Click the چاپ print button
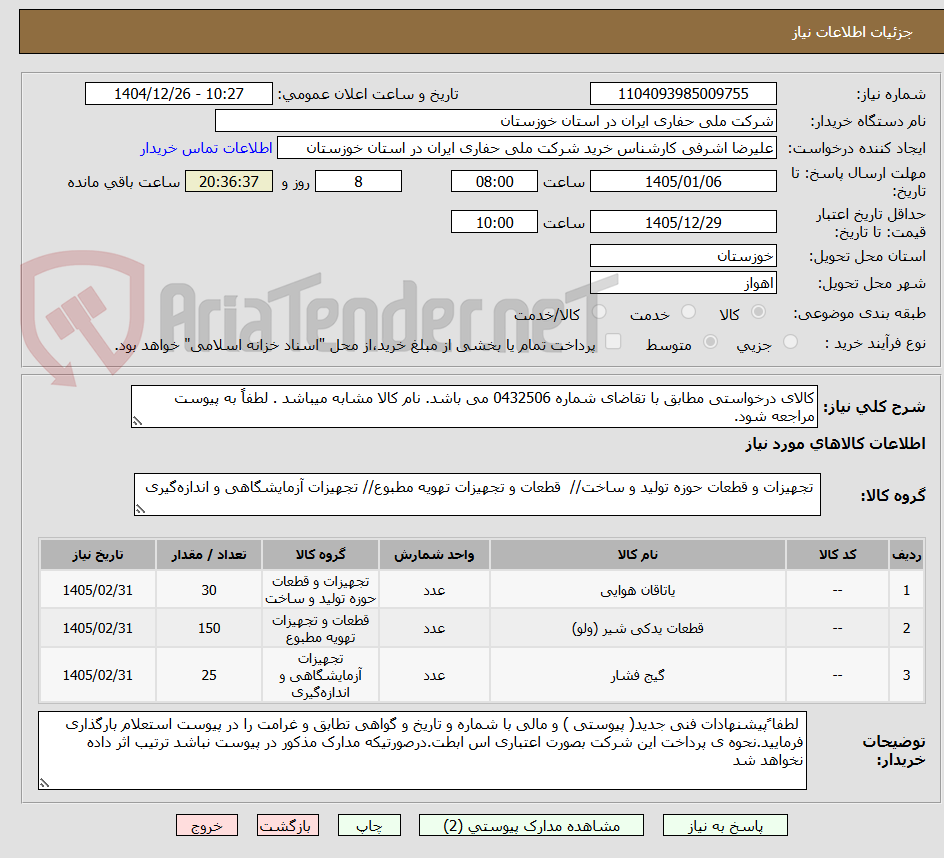The image size is (944, 858). click(369, 825)
